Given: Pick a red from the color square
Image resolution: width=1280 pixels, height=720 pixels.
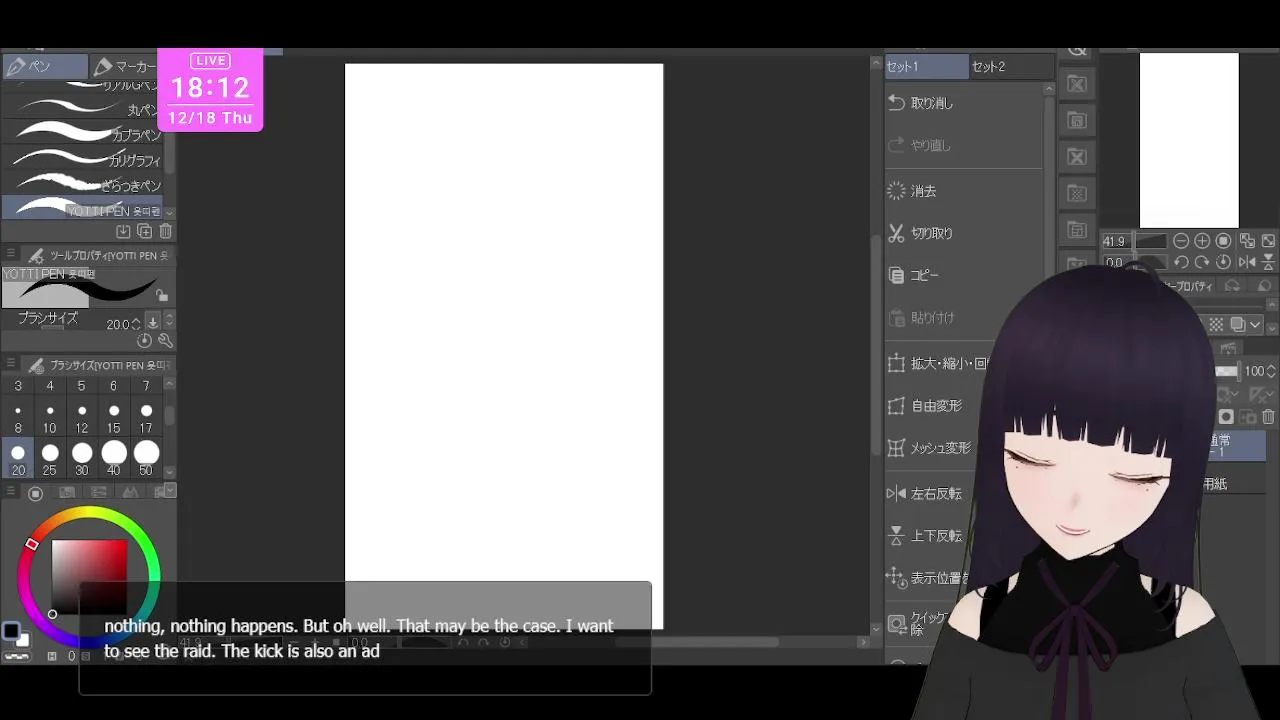Looking at the screenshot, I should coord(89,577).
